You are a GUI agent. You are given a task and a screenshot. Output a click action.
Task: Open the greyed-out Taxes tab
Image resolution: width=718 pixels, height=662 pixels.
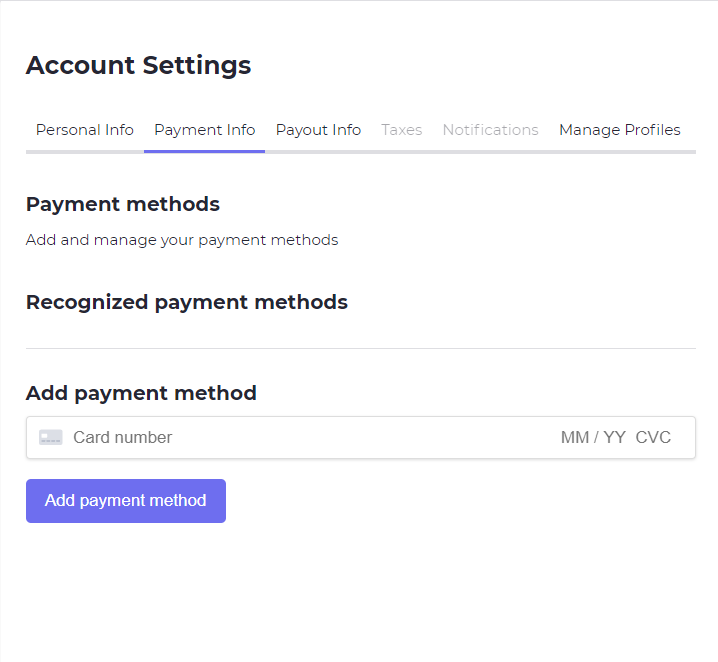pyautogui.click(x=402, y=130)
